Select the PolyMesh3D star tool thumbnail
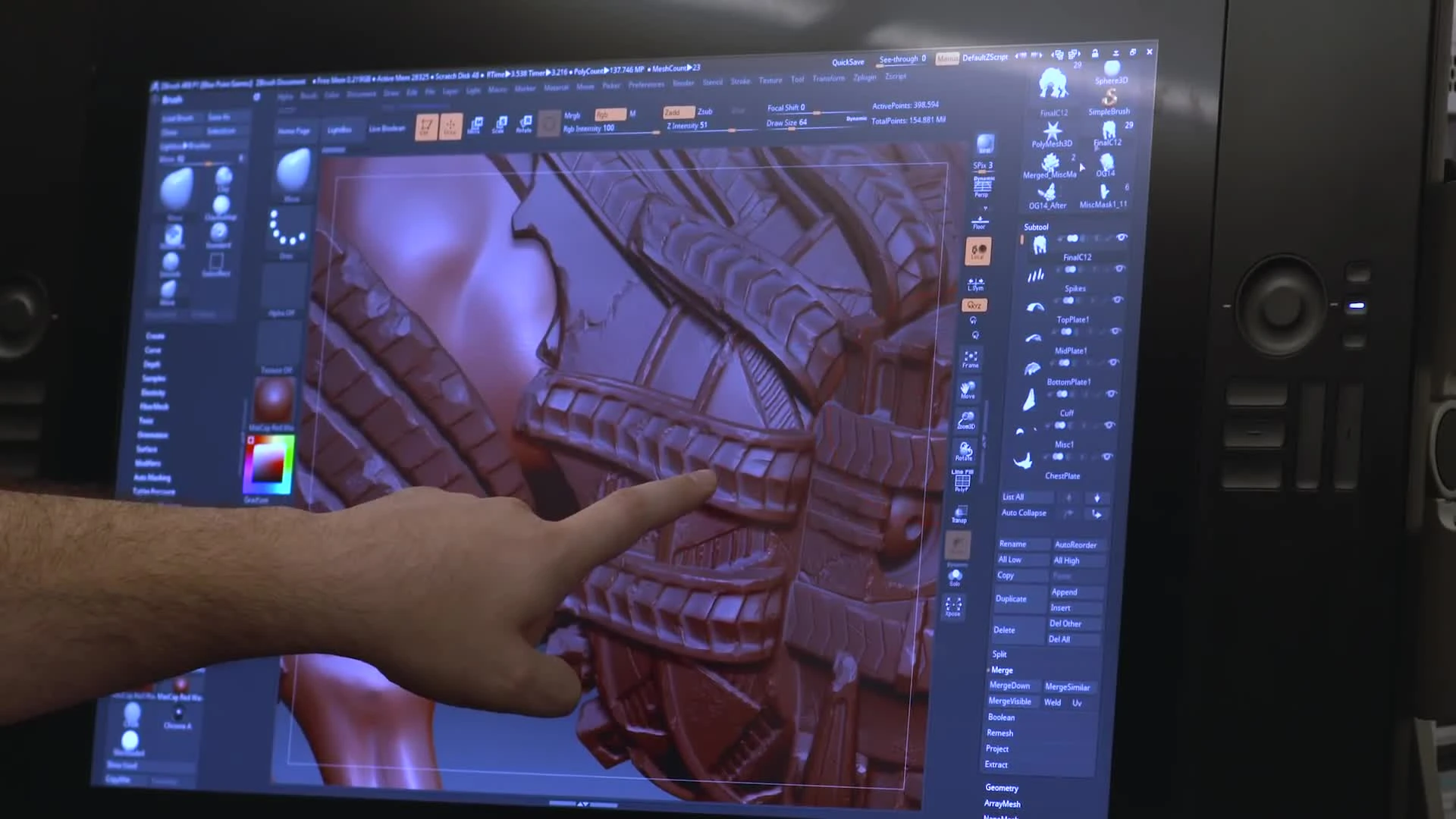Screen dimensions: 1456x819 [1052, 132]
